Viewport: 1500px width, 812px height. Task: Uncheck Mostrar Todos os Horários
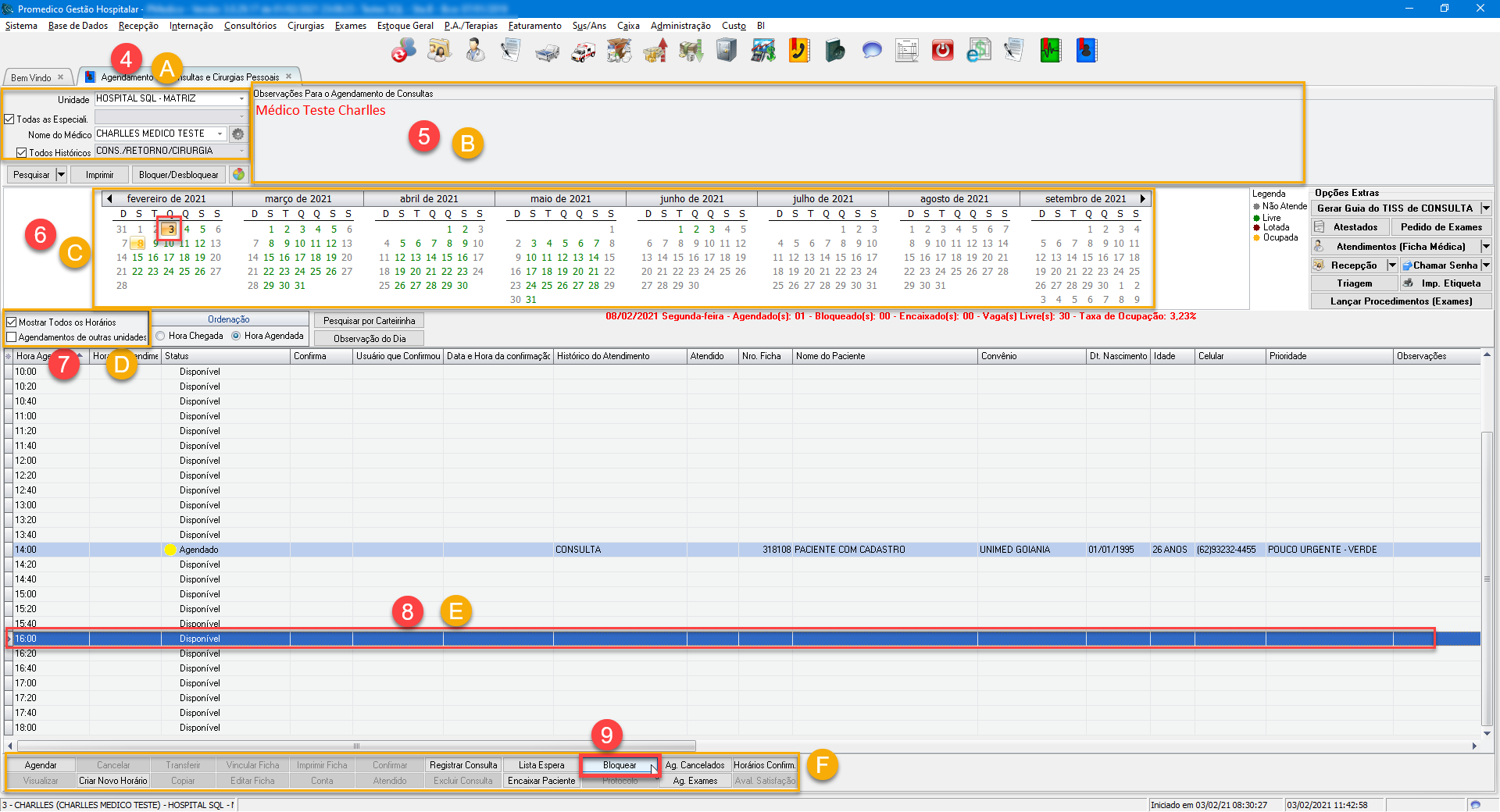[12, 322]
